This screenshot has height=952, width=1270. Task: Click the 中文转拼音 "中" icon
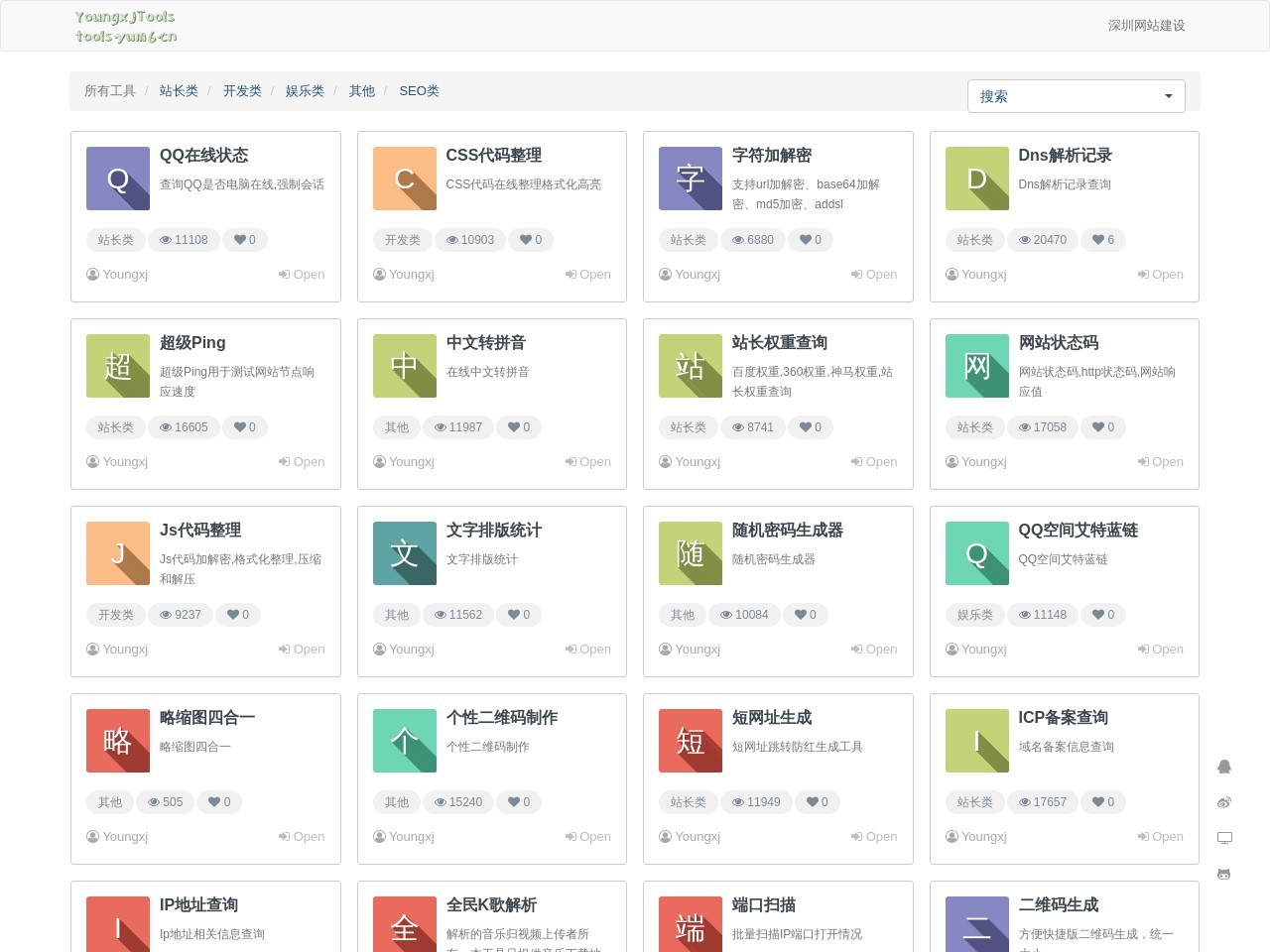coord(404,366)
